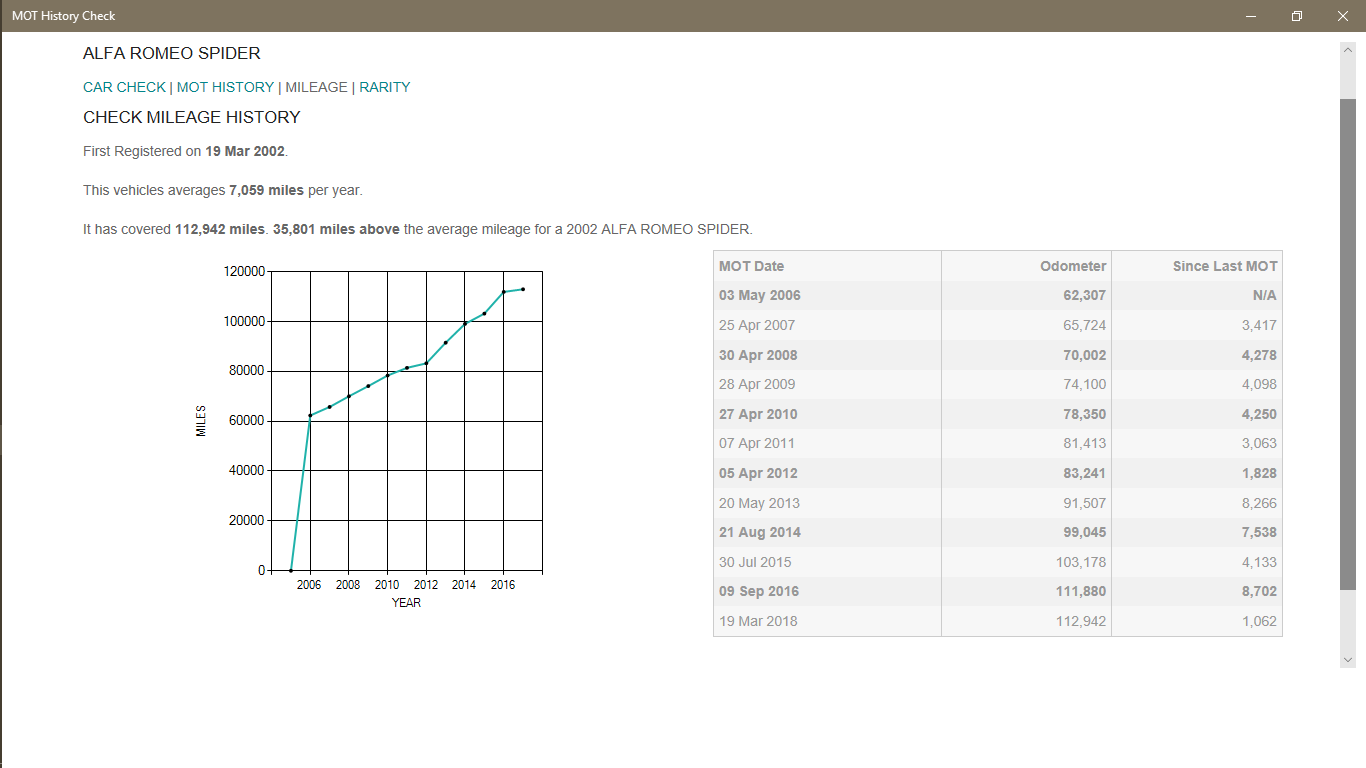Click the YEAR axis label on chart
This screenshot has height=768, width=1366.
click(406, 603)
